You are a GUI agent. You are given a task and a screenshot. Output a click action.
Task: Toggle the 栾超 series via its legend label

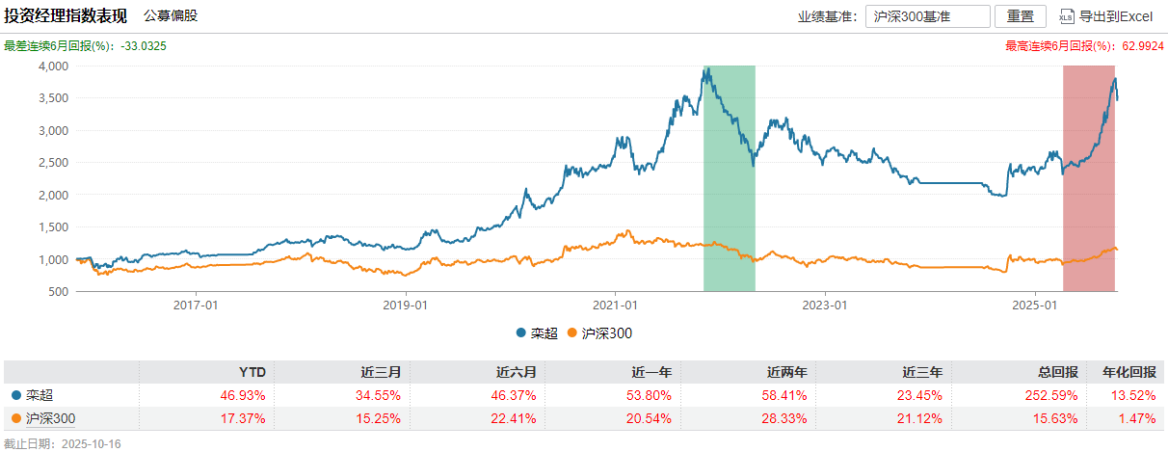543,333
